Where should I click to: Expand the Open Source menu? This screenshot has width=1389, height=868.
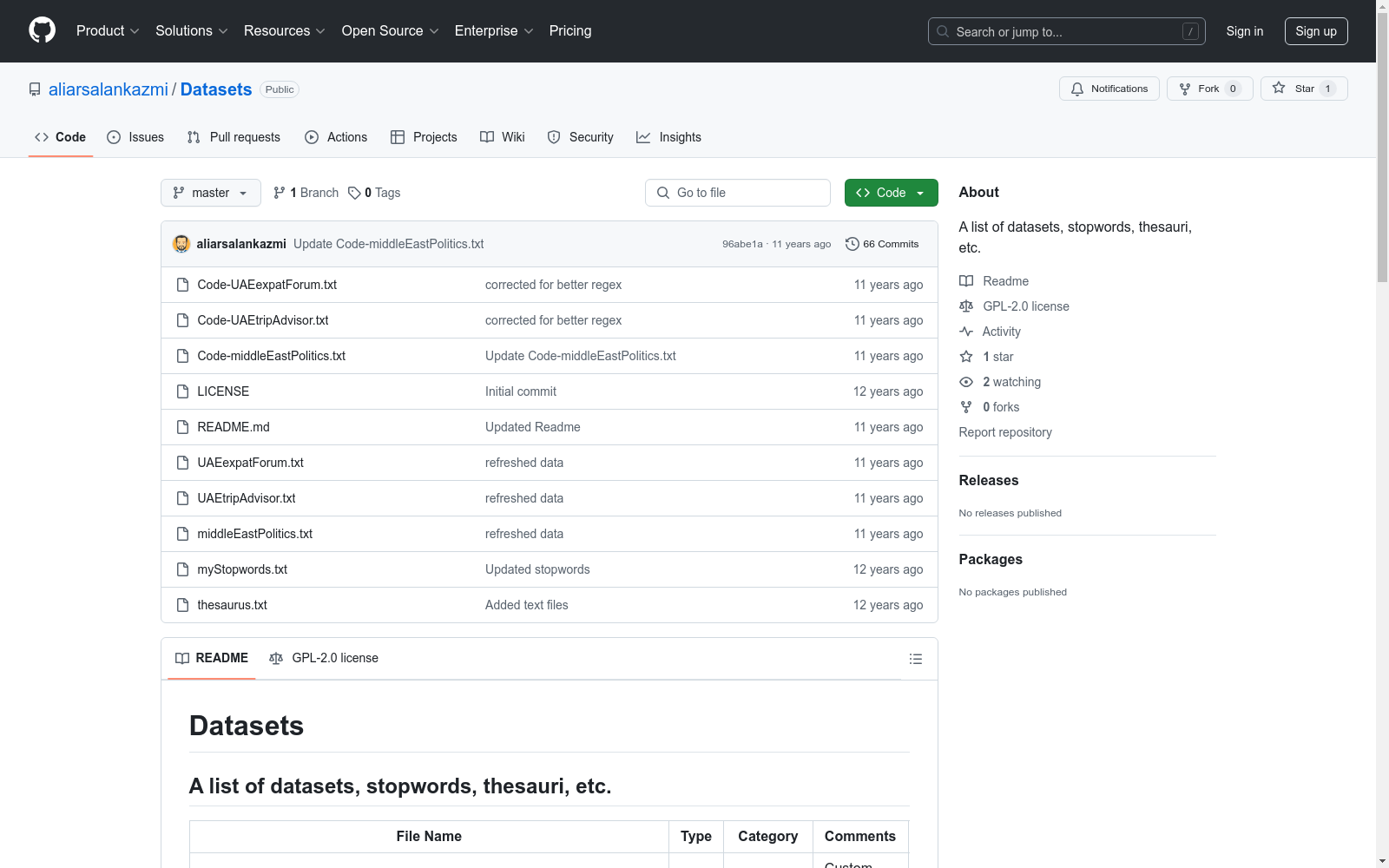point(391,31)
